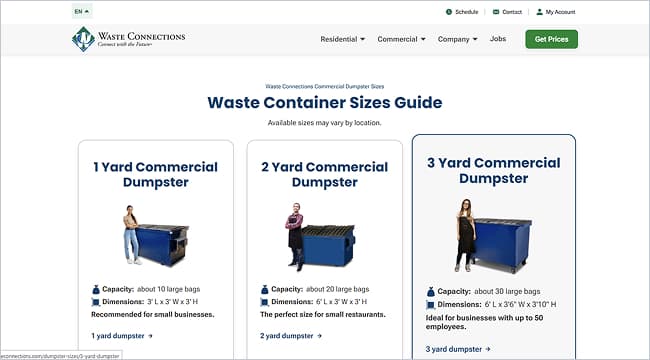
Task: Click the 6' L x 3' W x 3' H dimensions
Action: [x=342, y=302]
